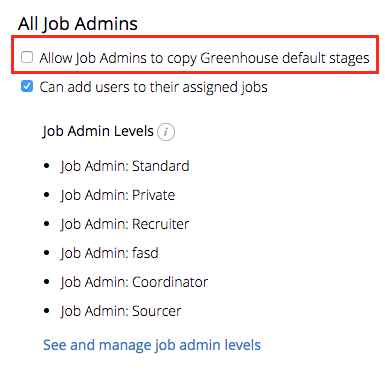The width and height of the screenshot is (385, 375).
Task: Open the Job Admin: Private level
Action: [118, 195]
